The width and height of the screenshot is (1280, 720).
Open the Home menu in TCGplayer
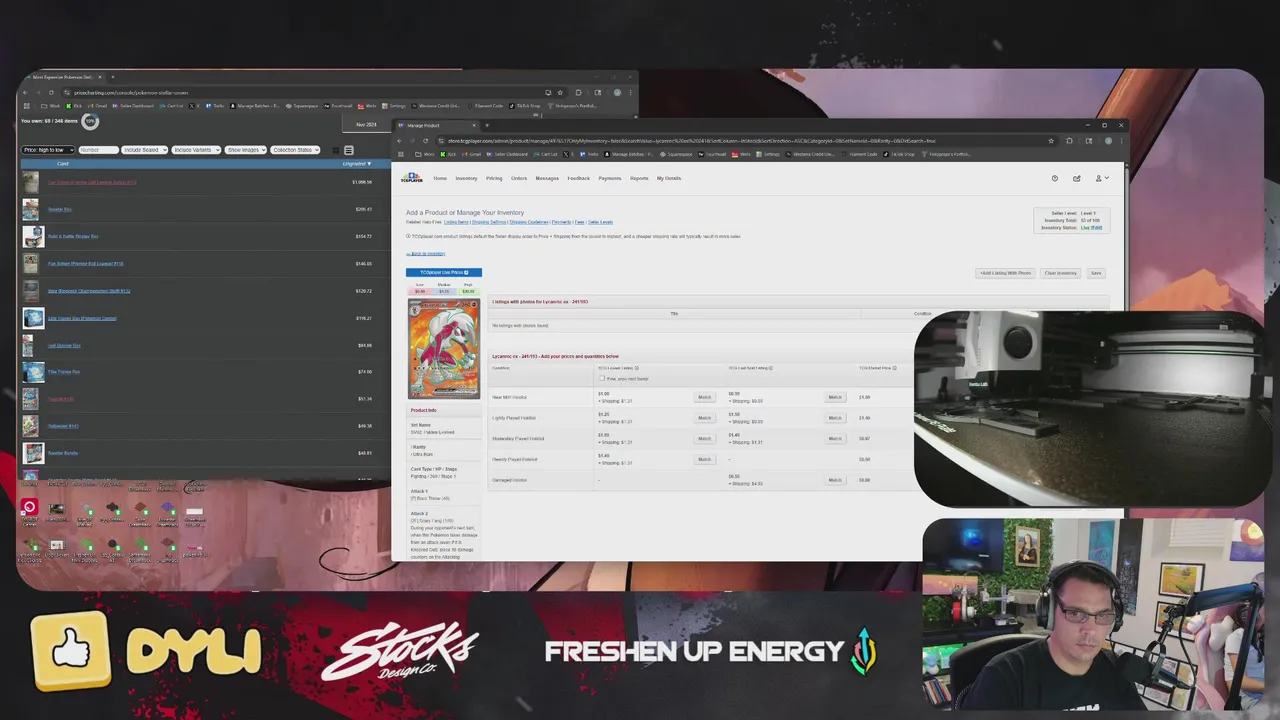(440, 178)
